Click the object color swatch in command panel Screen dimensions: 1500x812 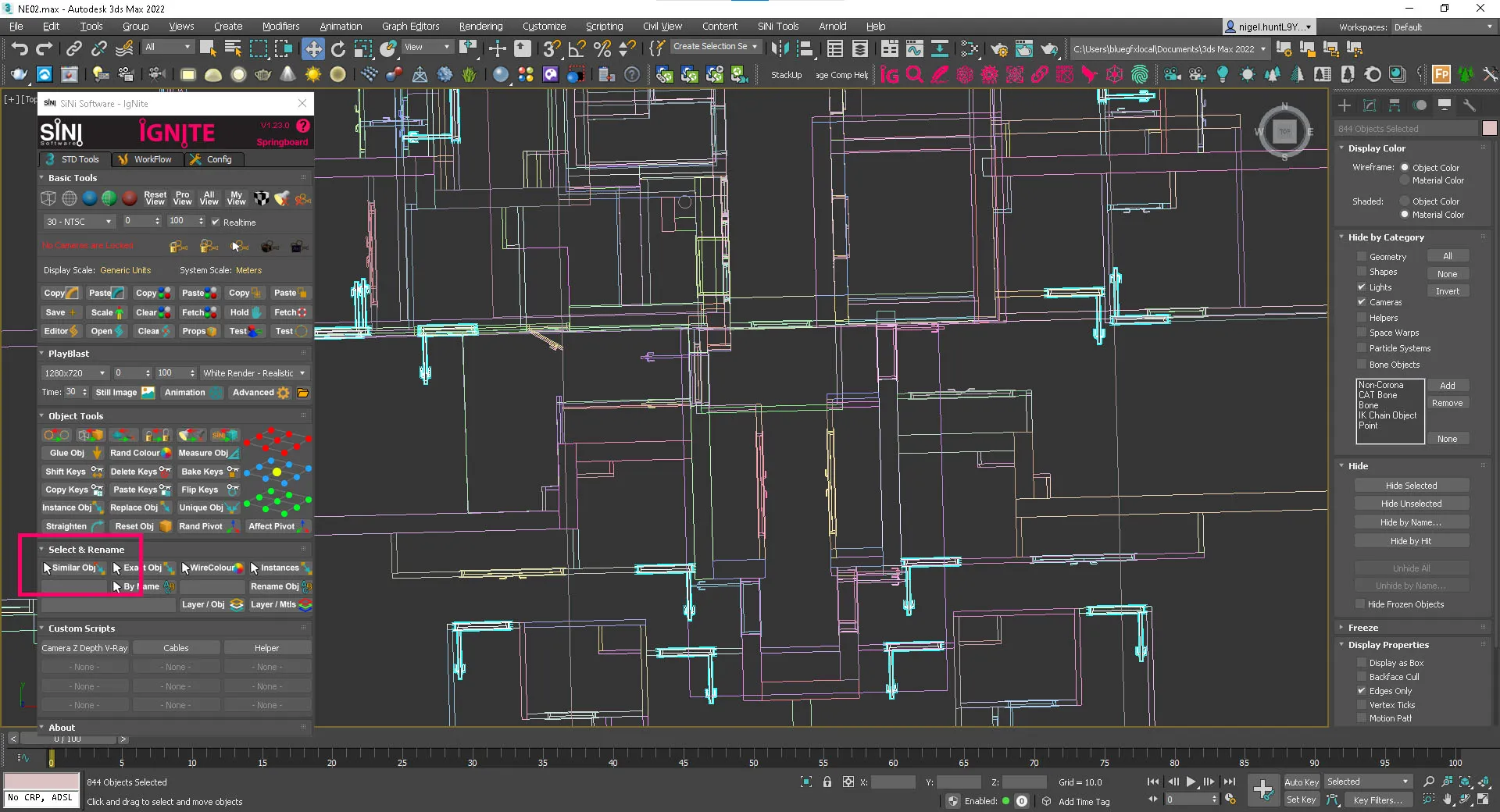coord(1490,129)
